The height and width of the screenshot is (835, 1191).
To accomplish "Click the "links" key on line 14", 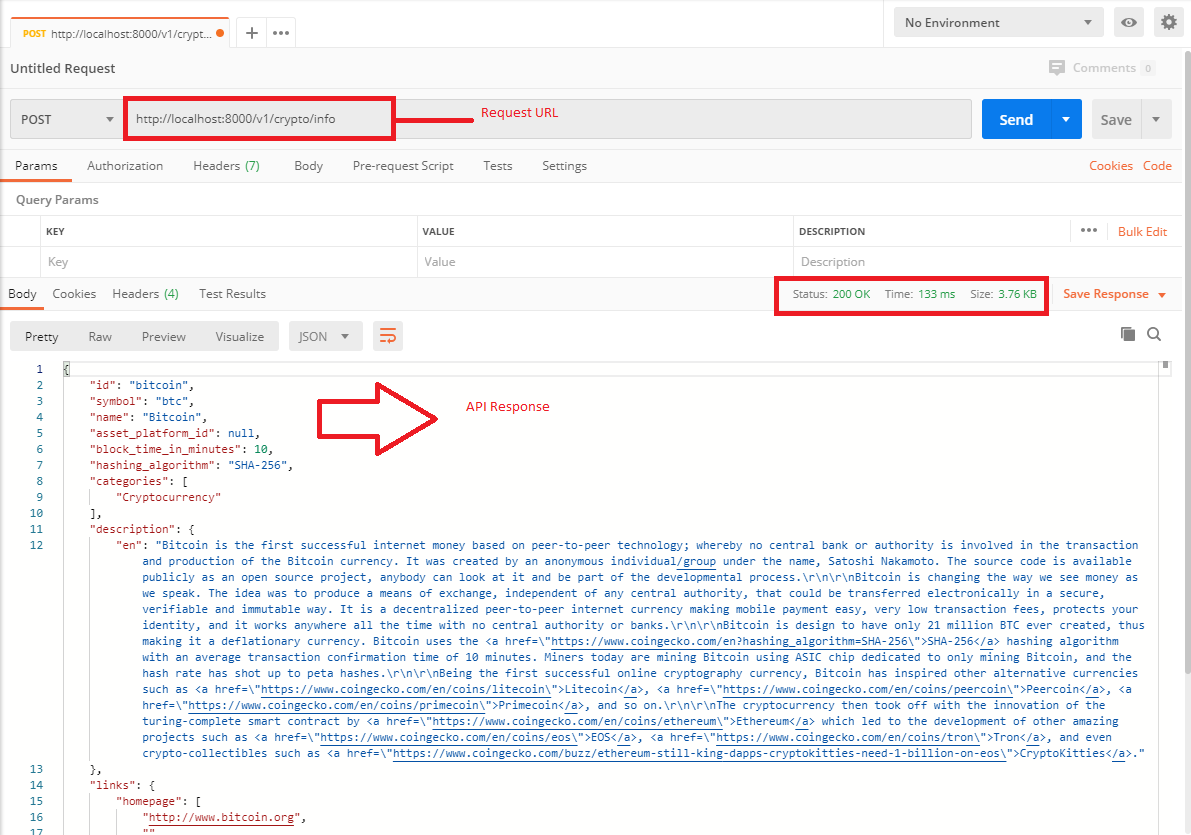I will tap(112, 785).
